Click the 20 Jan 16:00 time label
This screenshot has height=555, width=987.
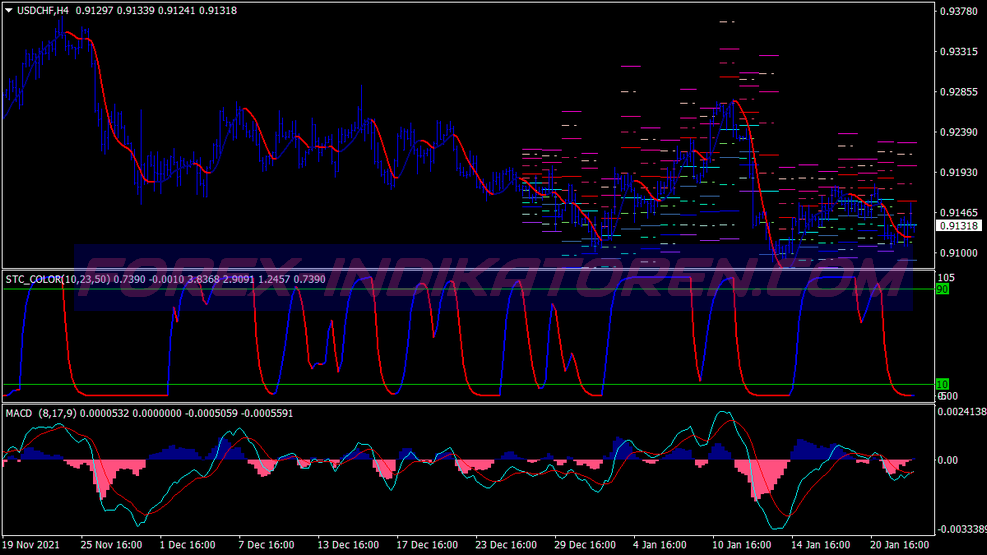897,546
